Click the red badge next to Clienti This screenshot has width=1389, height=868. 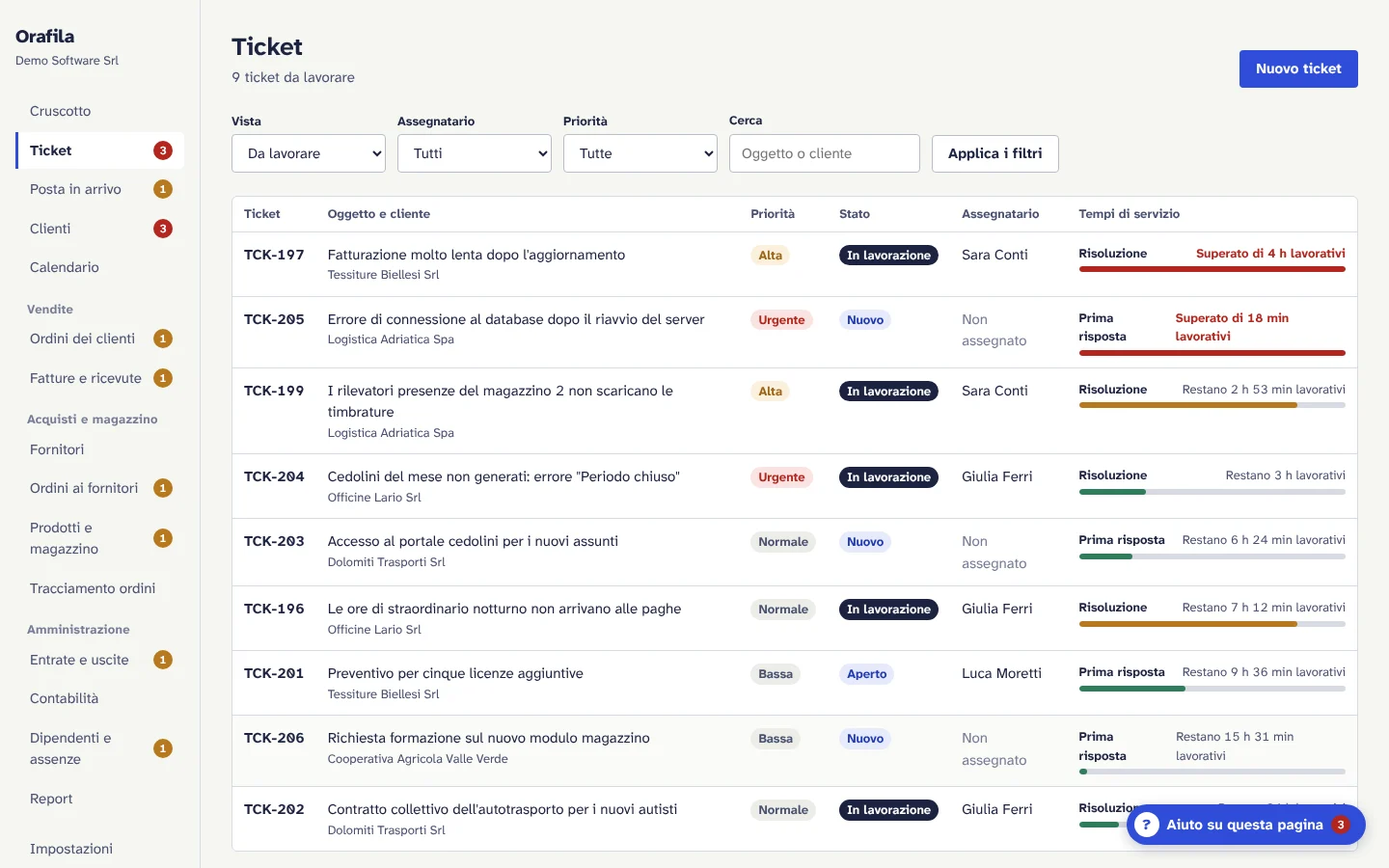[x=163, y=229]
